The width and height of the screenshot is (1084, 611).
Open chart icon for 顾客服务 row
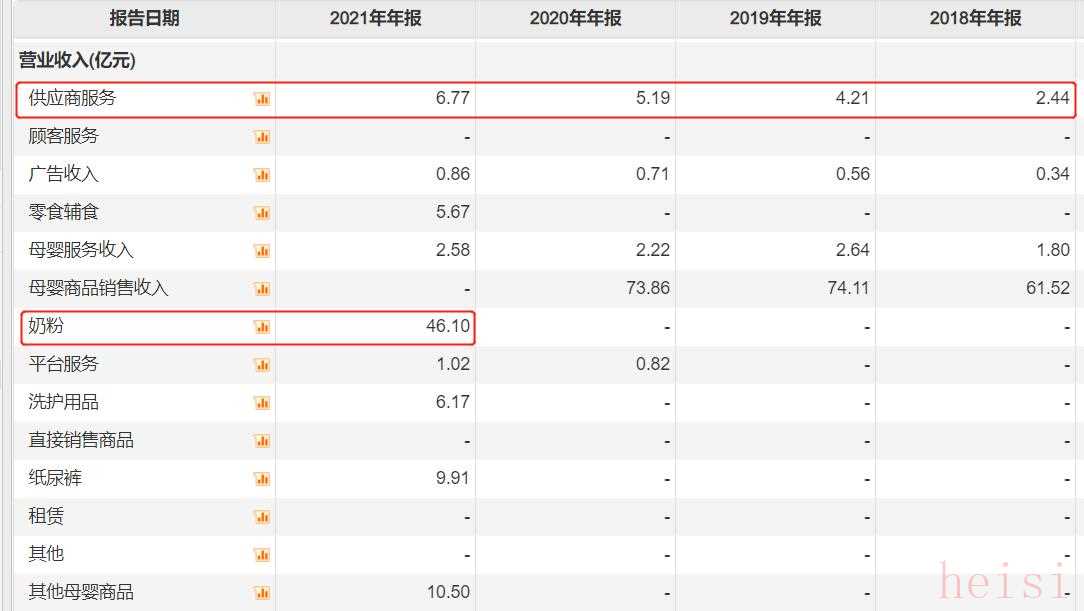click(262, 137)
